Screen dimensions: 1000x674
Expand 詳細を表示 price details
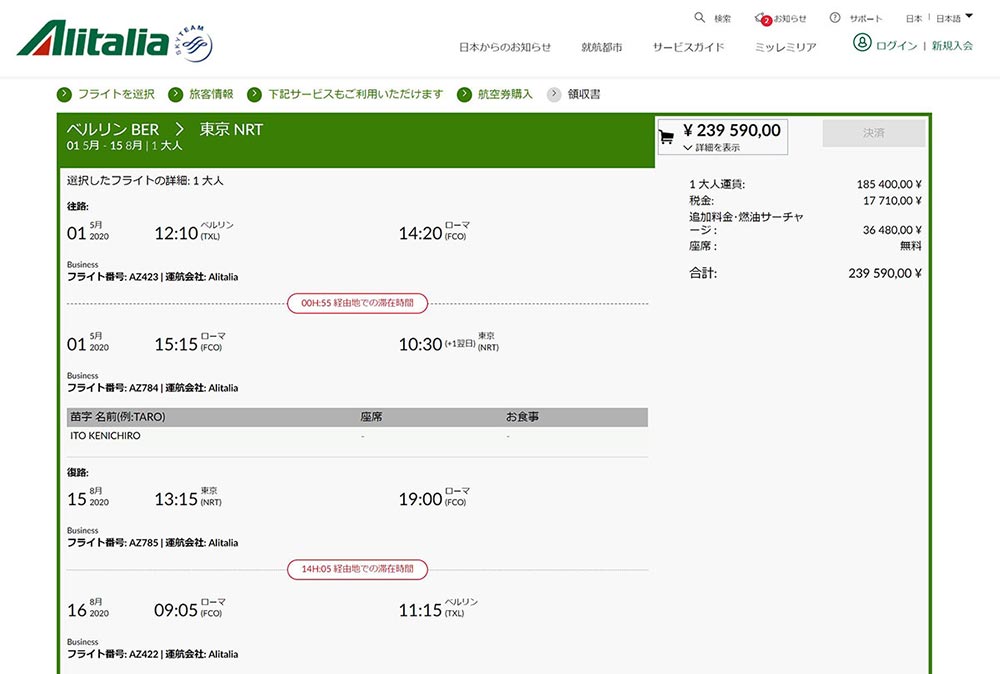tap(711, 147)
